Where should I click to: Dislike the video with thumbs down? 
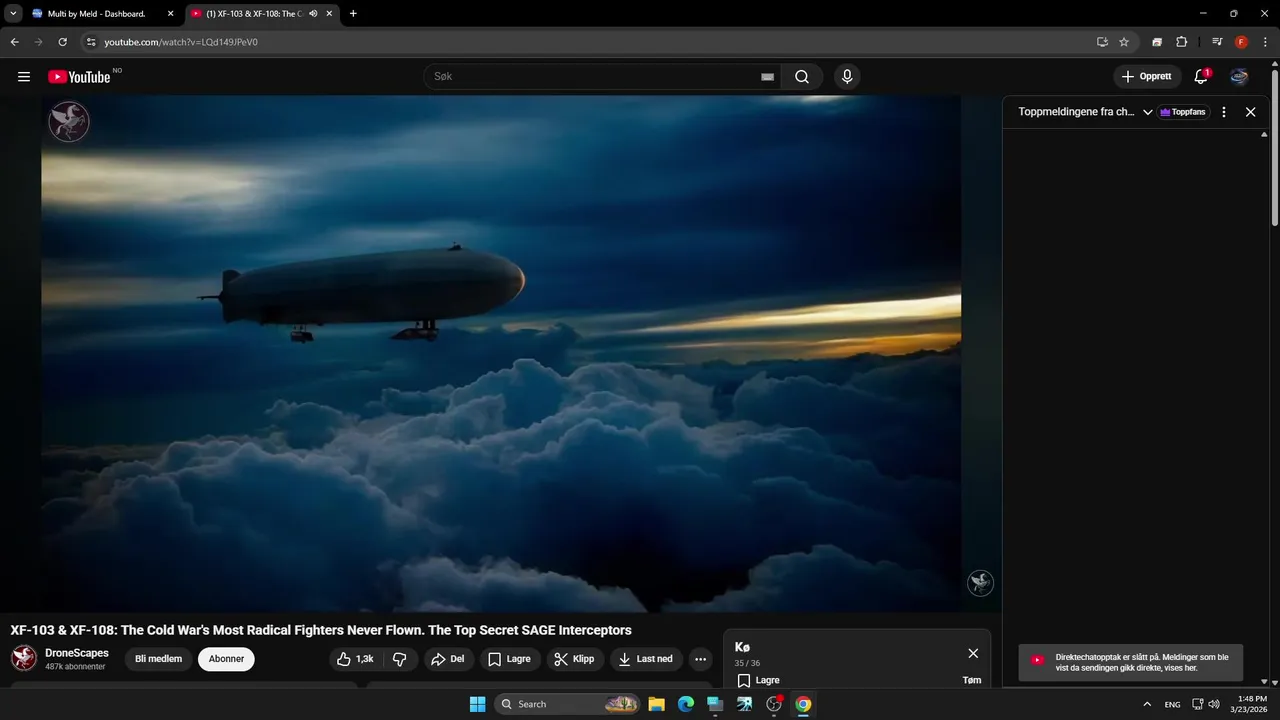pyautogui.click(x=399, y=659)
